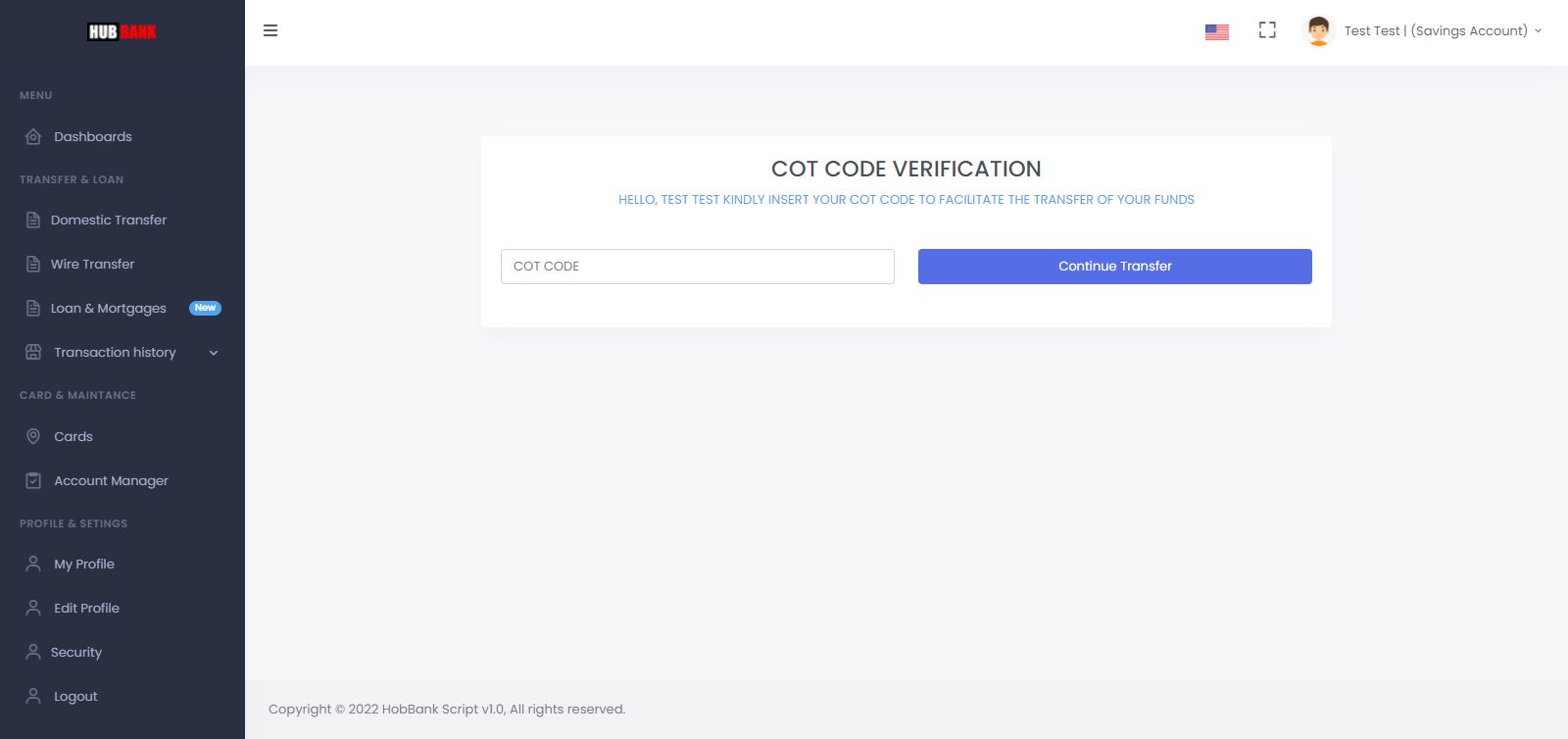Click the HubBank logo
The width and height of the screenshot is (1568, 739).
(x=122, y=31)
